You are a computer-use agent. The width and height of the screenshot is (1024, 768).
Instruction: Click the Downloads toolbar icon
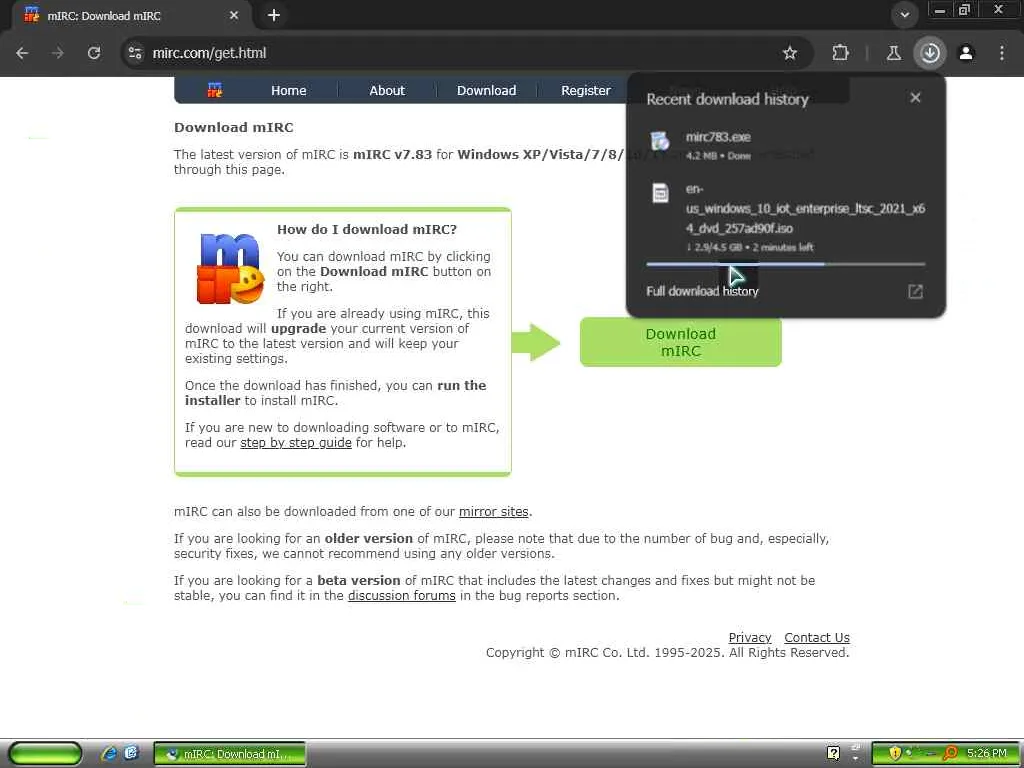[x=930, y=53]
